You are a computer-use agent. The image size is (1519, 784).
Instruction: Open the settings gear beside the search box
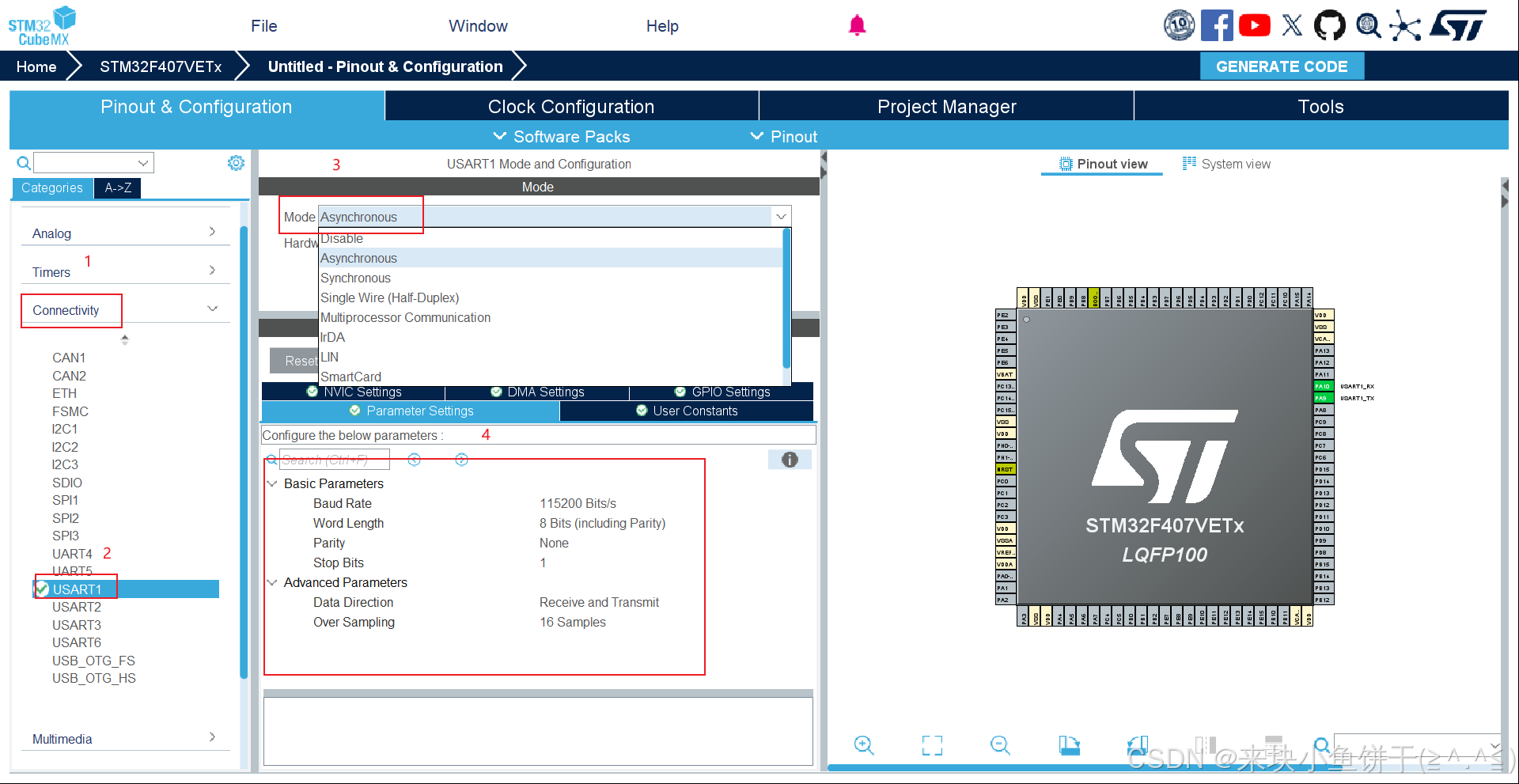tap(235, 162)
